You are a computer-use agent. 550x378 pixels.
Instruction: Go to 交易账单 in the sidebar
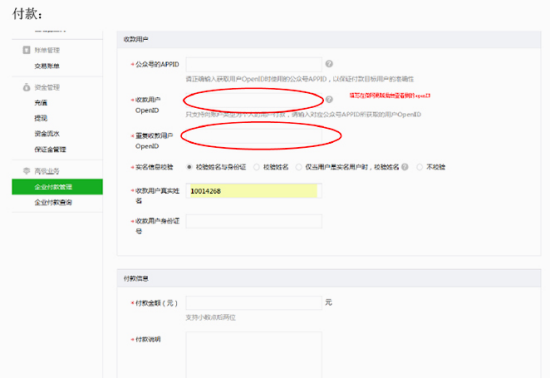[x=47, y=66]
